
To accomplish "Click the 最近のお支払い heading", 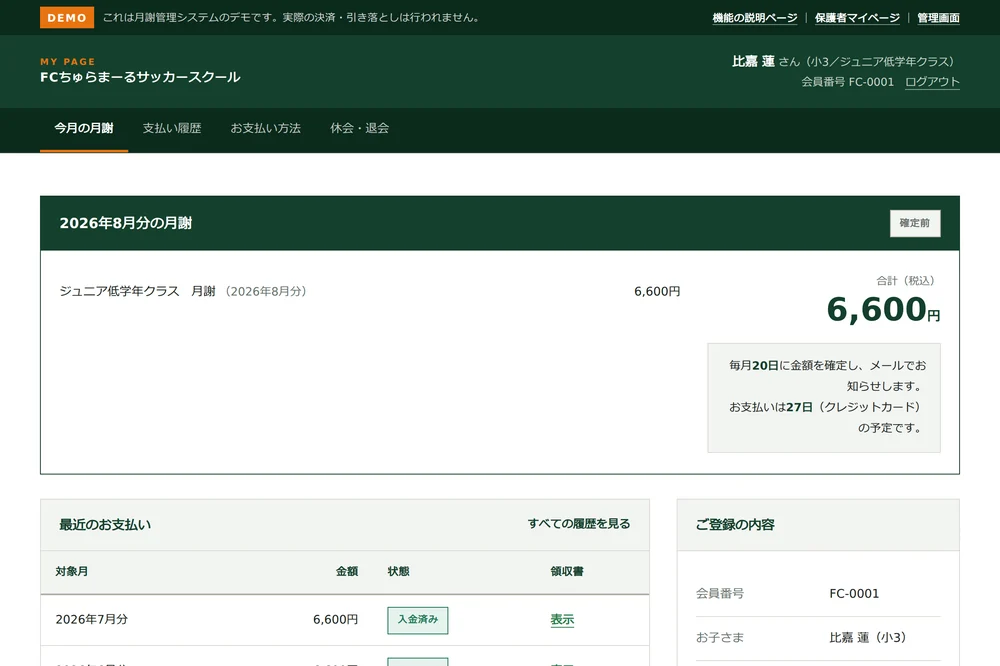I will point(105,525).
